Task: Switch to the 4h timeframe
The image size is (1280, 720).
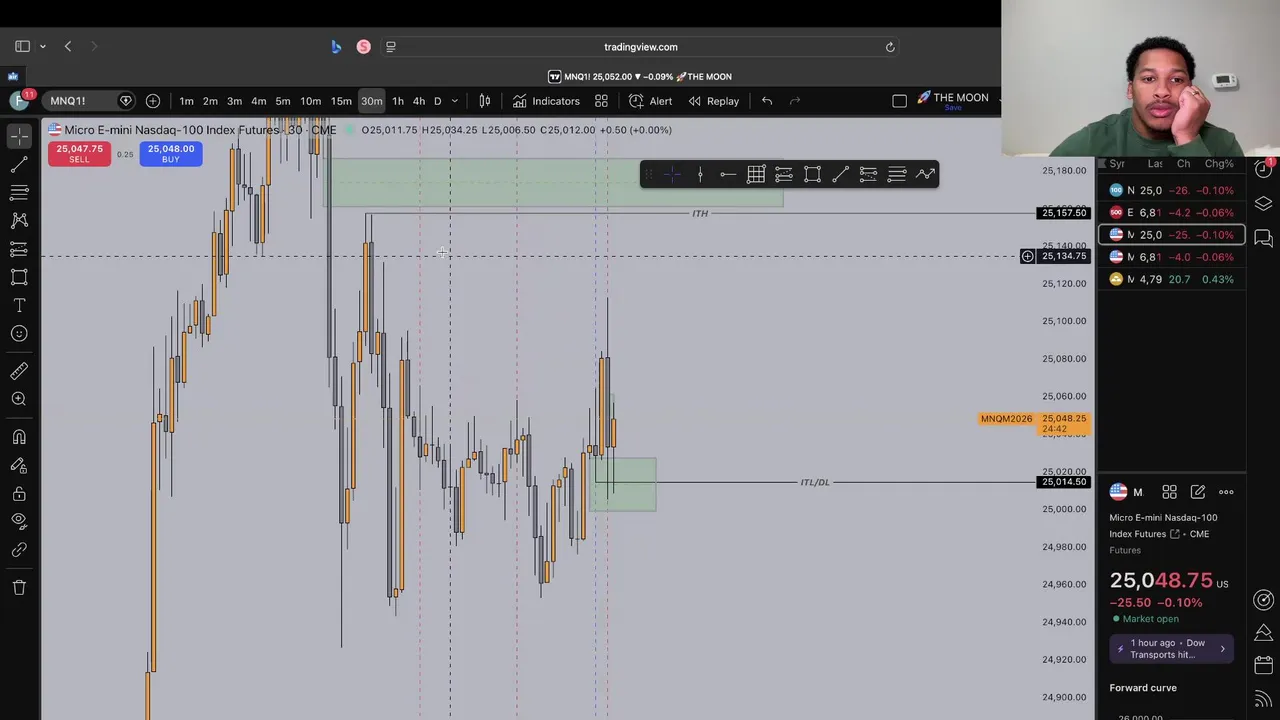Action: (419, 101)
